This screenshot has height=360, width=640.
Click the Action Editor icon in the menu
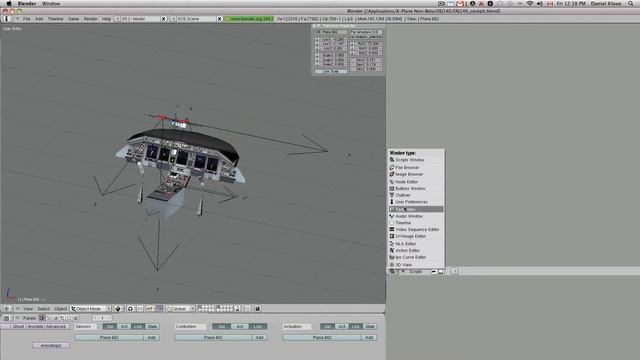[392, 250]
